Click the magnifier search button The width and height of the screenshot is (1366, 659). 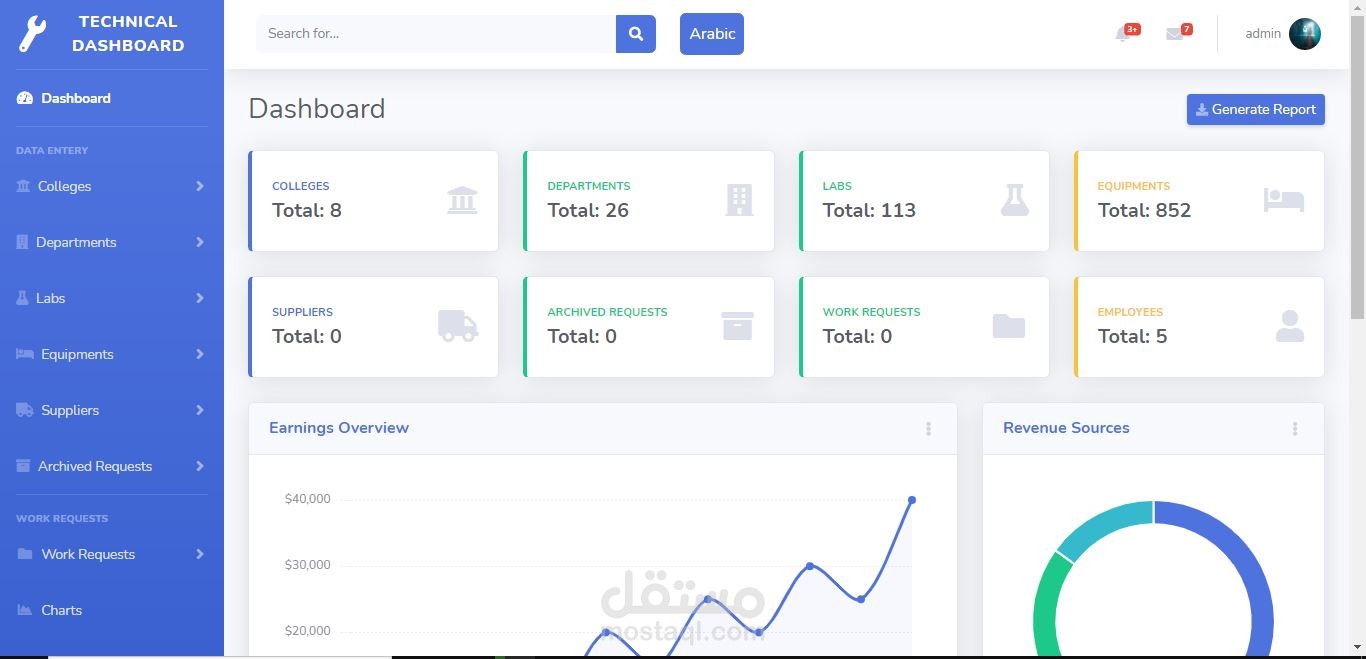(636, 33)
